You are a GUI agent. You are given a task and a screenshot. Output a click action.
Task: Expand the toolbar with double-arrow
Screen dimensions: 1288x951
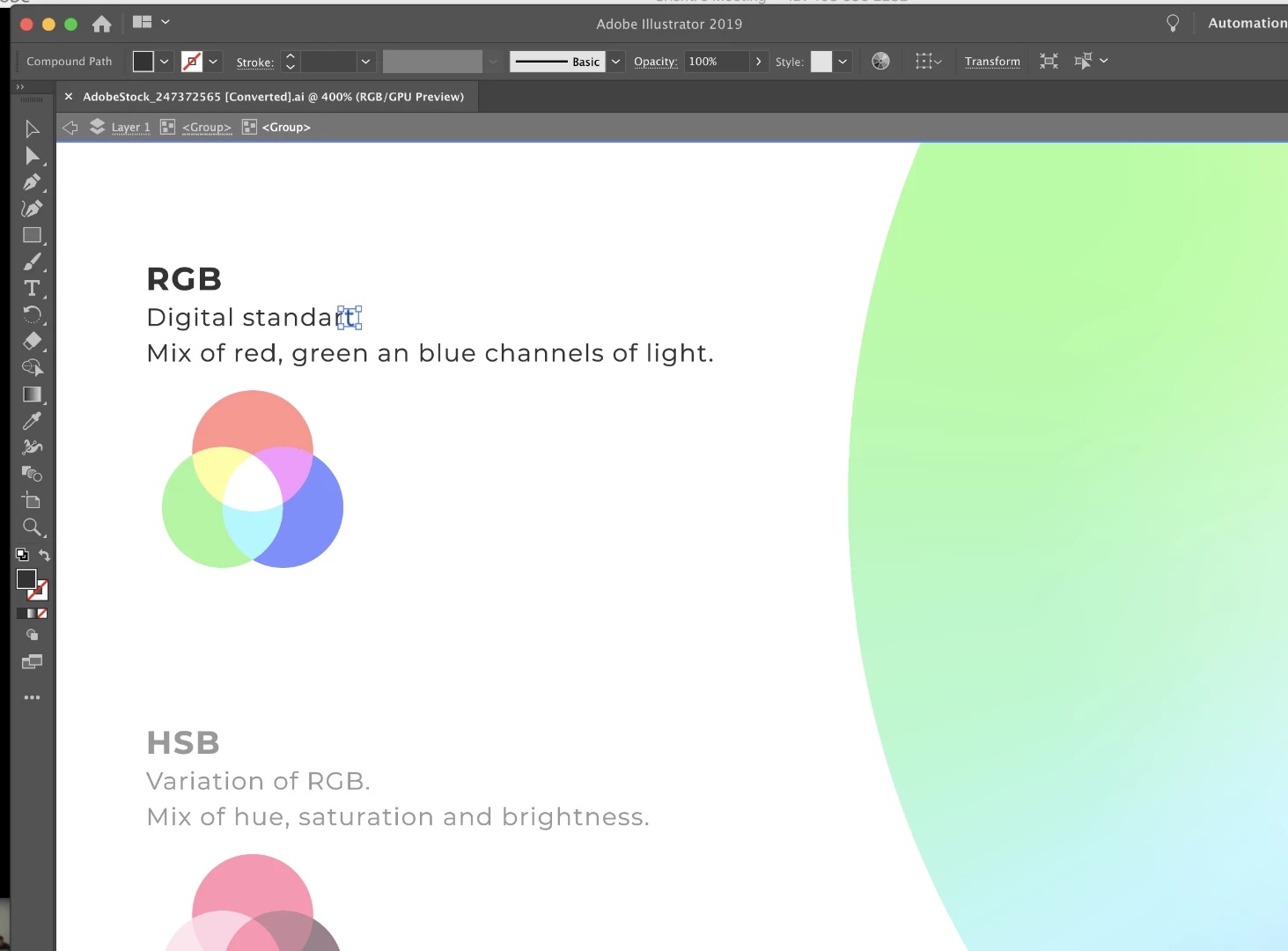click(x=19, y=87)
